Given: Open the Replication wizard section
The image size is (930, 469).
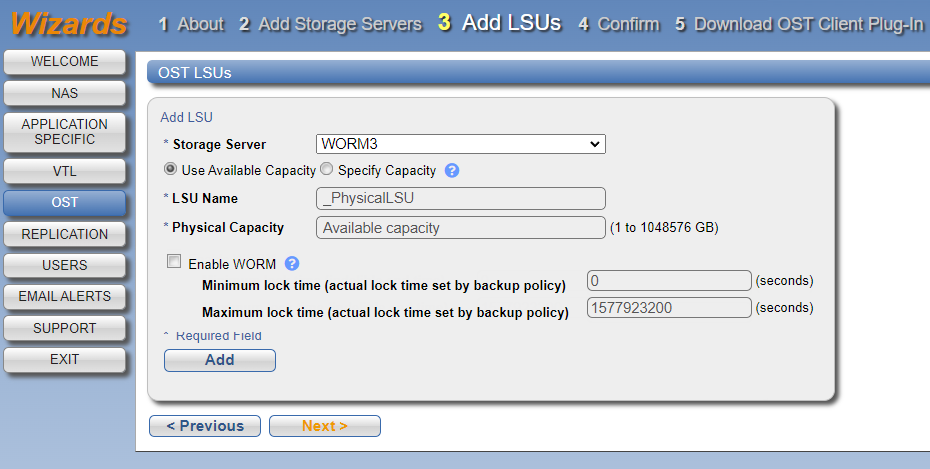Looking at the screenshot, I should click(x=65, y=234).
